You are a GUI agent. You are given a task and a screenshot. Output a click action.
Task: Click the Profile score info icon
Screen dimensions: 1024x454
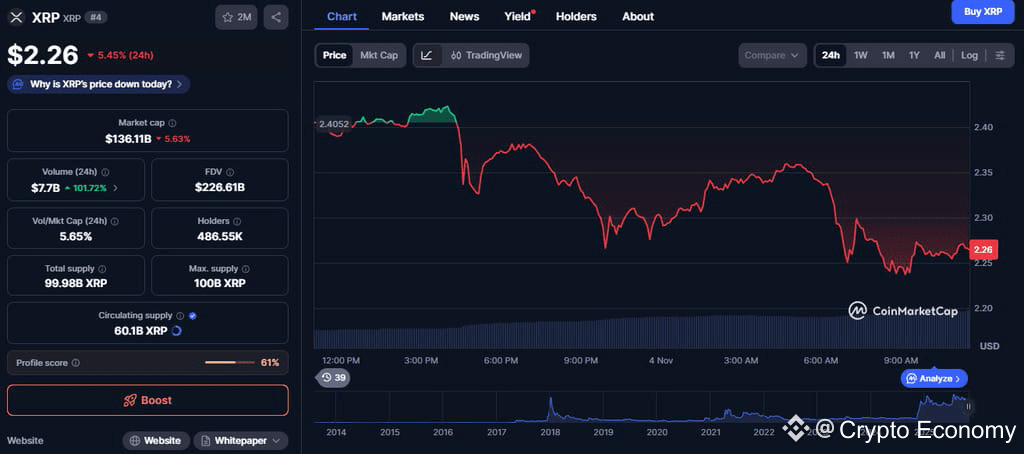(x=76, y=363)
